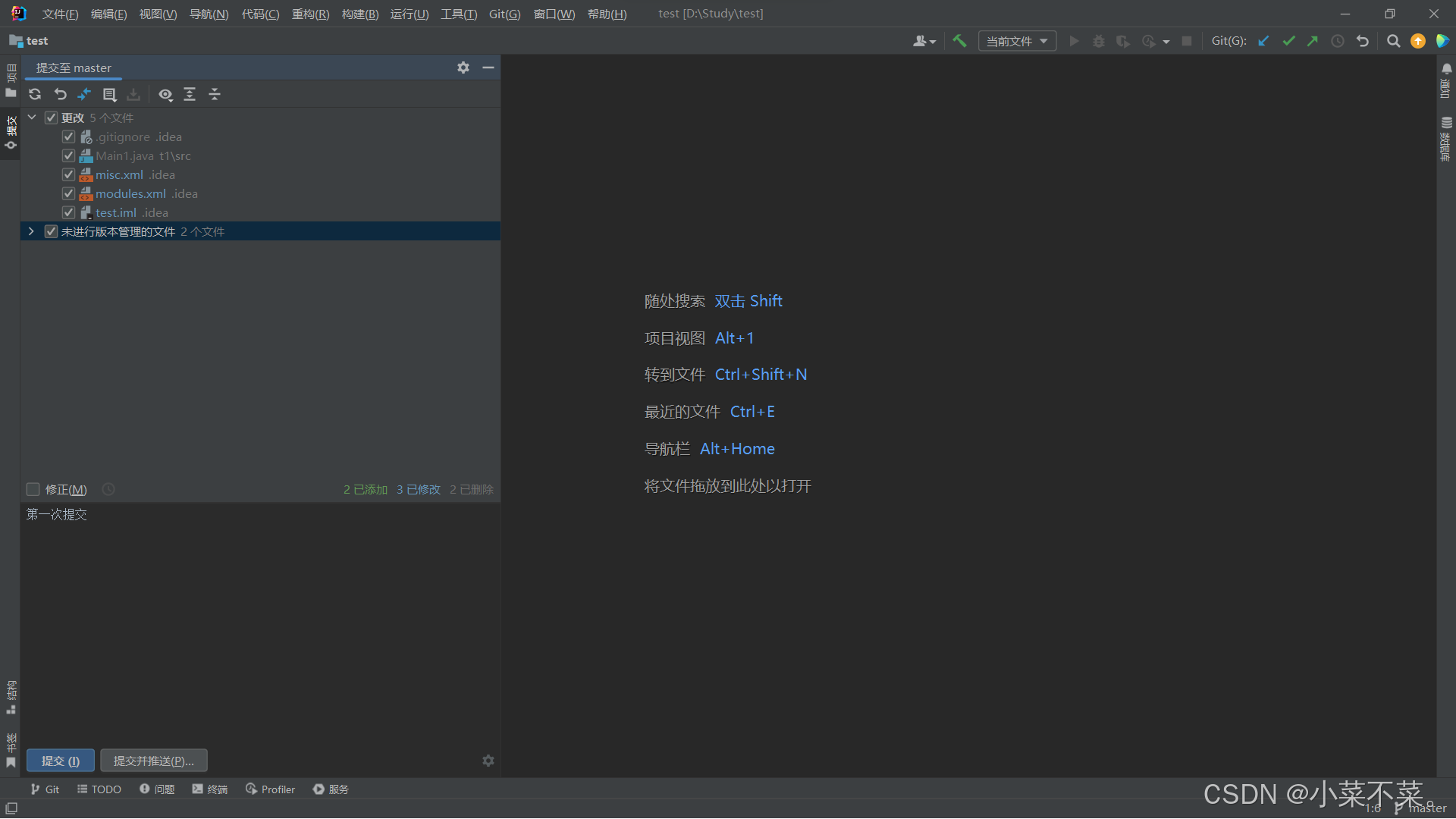Open the code-with-me user dropdown
1456x819 pixels.
[924, 41]
